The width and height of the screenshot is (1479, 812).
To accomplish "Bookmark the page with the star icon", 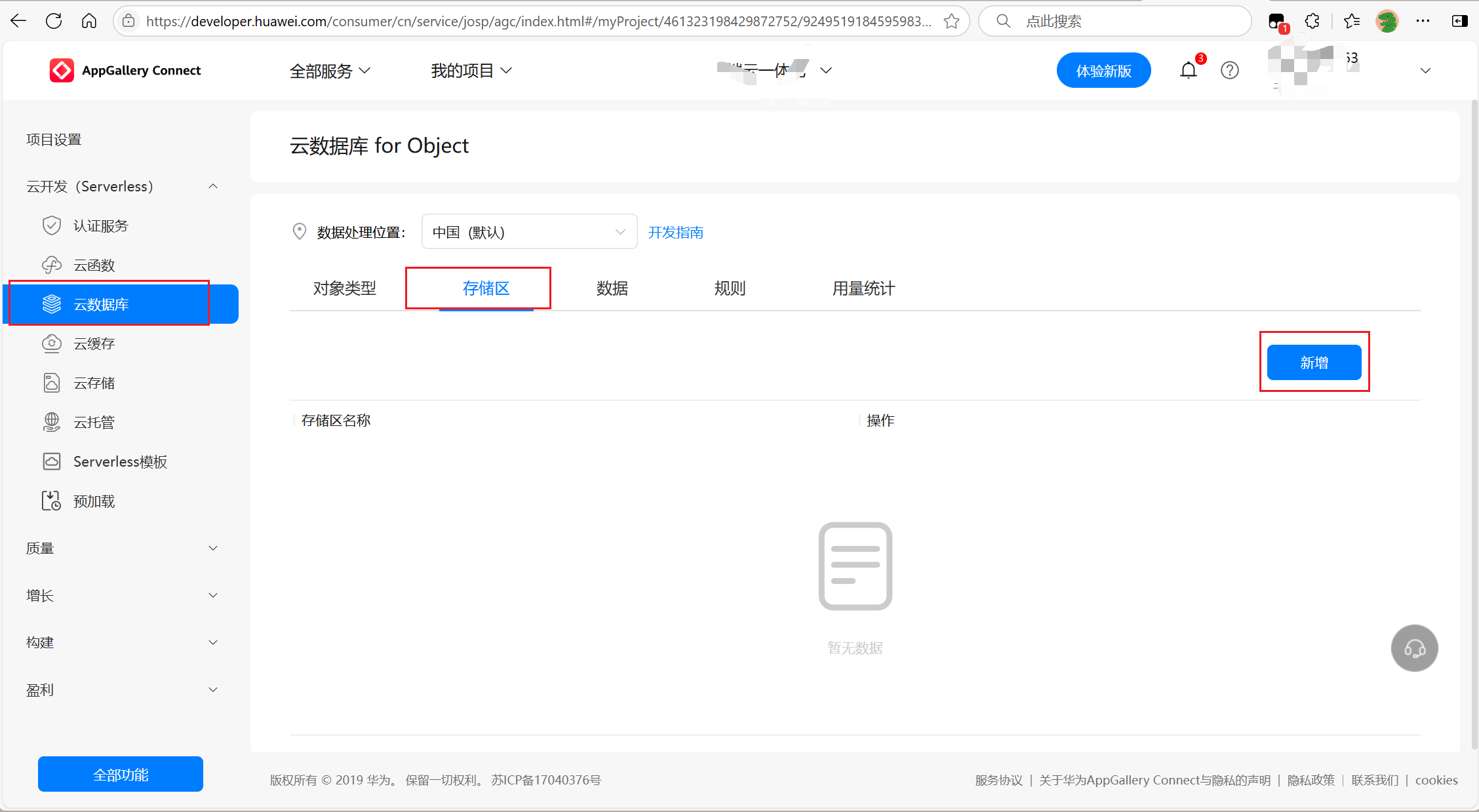I will (x=951, y=22).
